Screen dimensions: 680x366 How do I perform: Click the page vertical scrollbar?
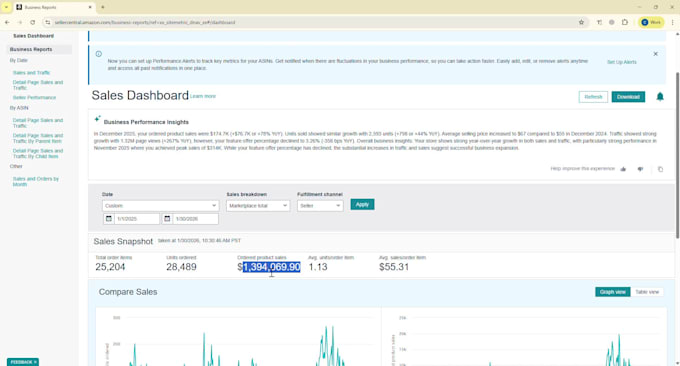pyautogui.click(x=677, y=155)
